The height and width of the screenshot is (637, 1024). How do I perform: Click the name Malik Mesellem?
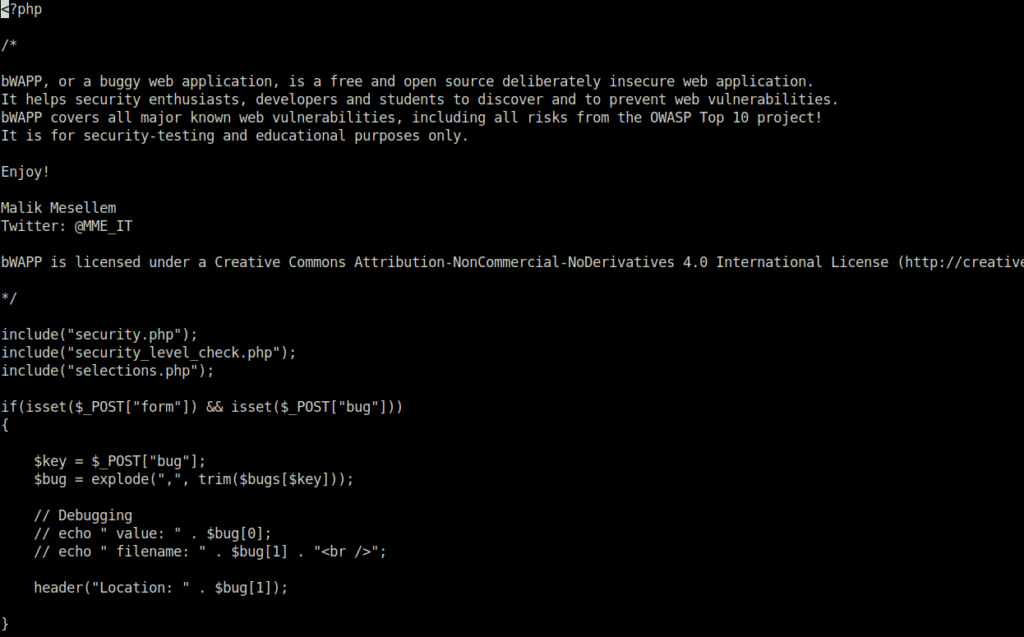(59, 208)
